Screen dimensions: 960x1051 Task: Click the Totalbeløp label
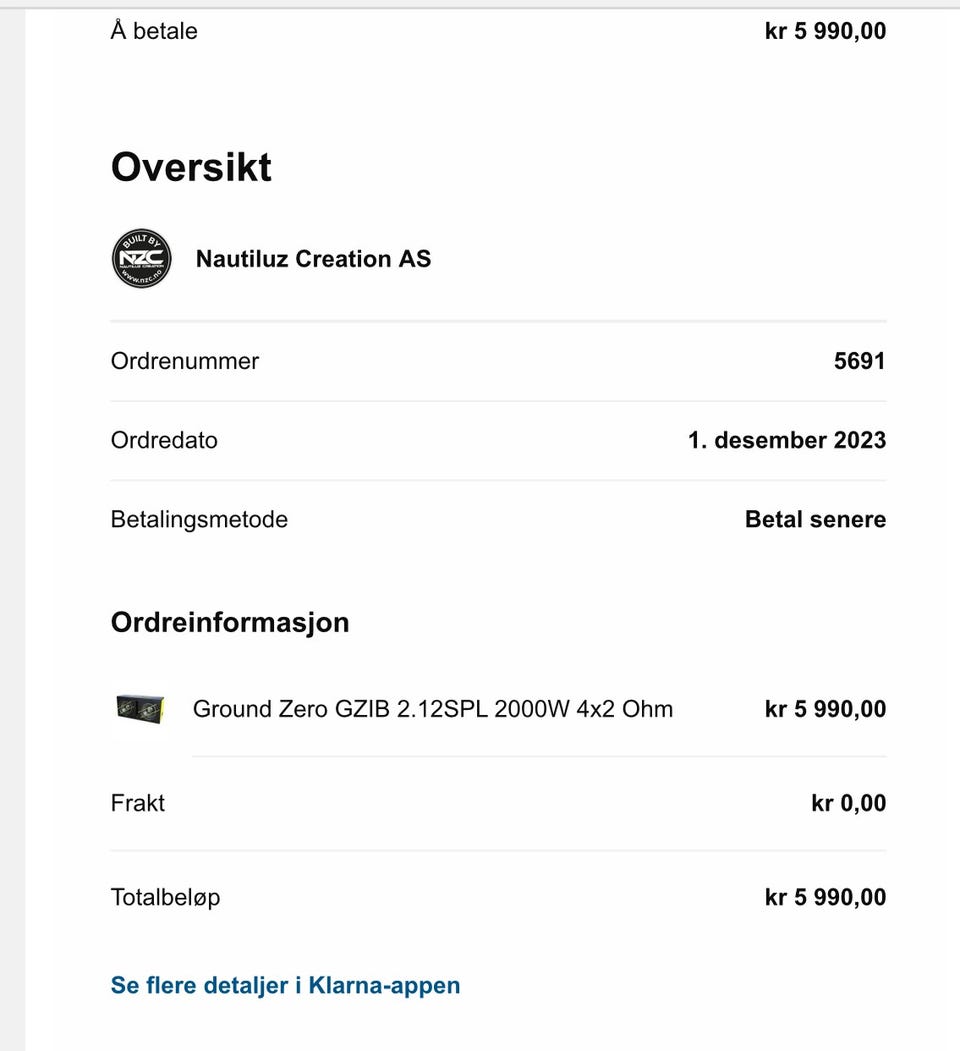point(165,897)
